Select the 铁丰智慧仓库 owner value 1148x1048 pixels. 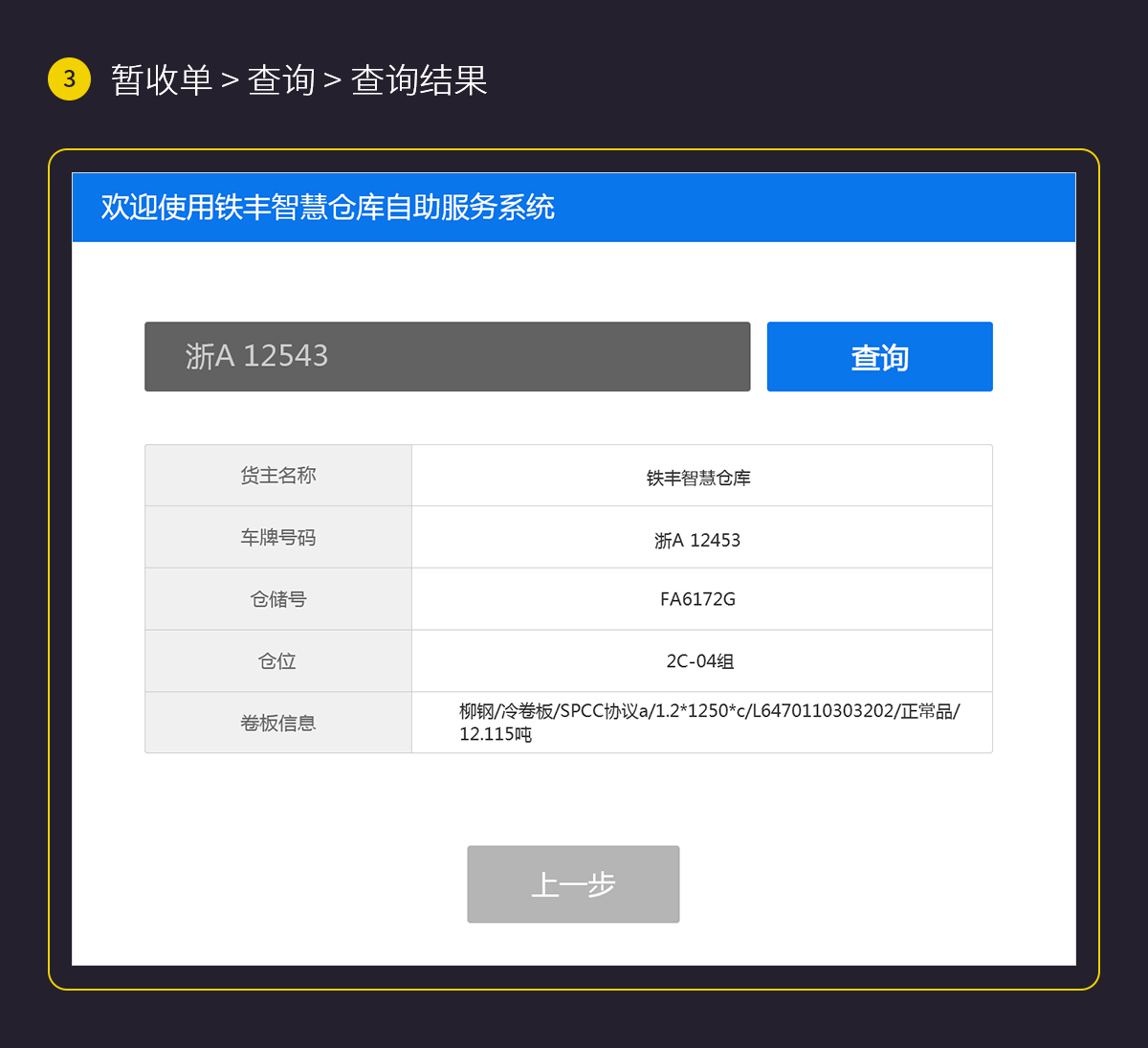click(x=698, y=478)
